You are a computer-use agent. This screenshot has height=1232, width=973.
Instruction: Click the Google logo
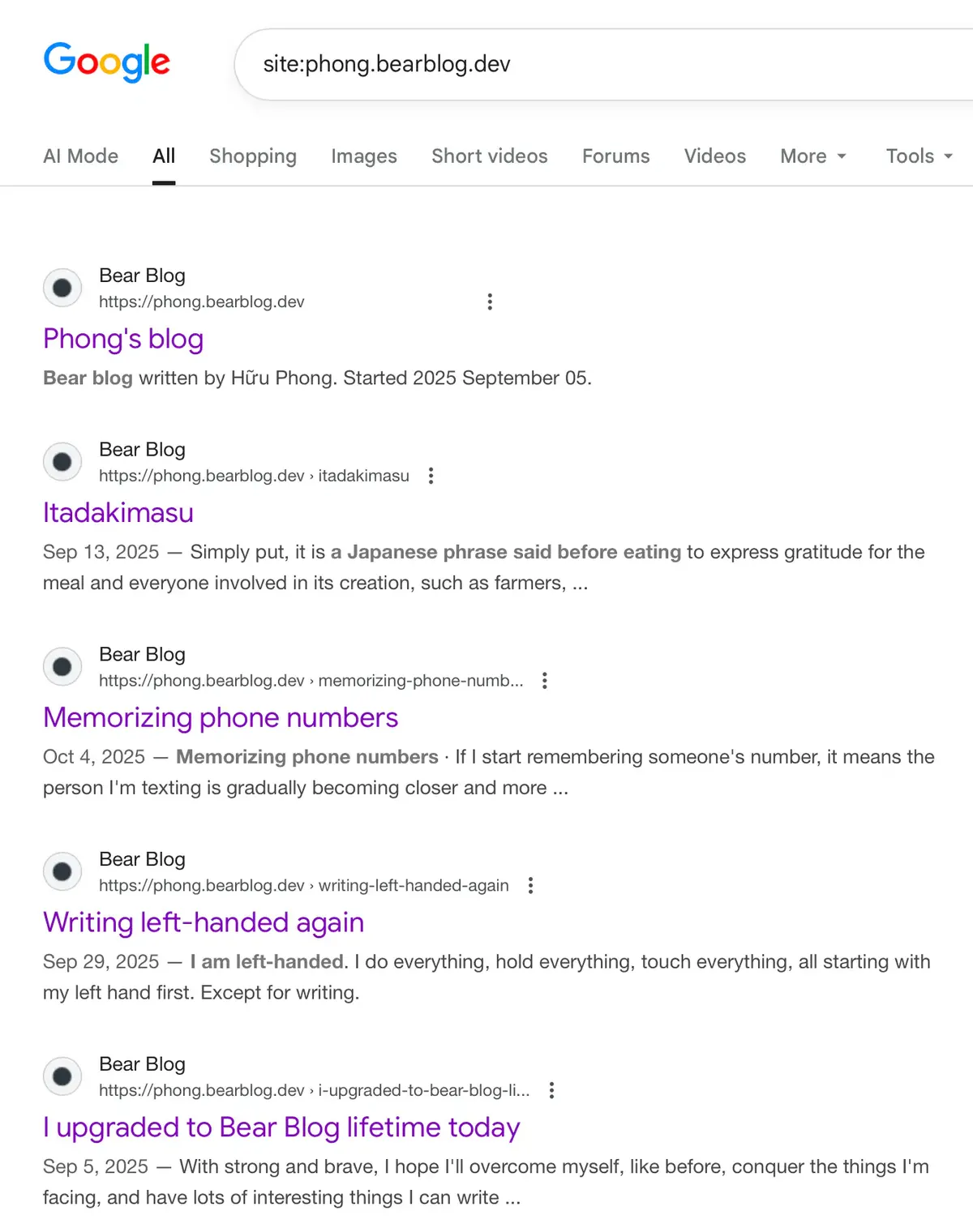pyautogui.click(x=106, y=62)
